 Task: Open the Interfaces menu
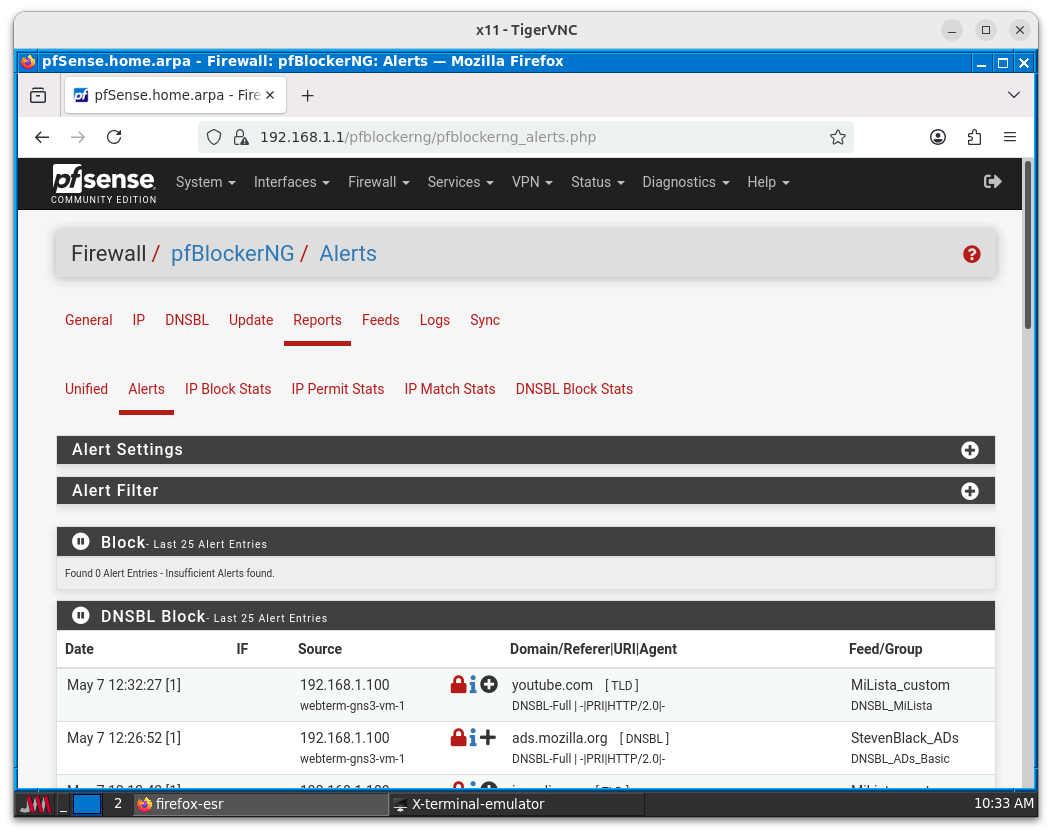pos(292,183)
